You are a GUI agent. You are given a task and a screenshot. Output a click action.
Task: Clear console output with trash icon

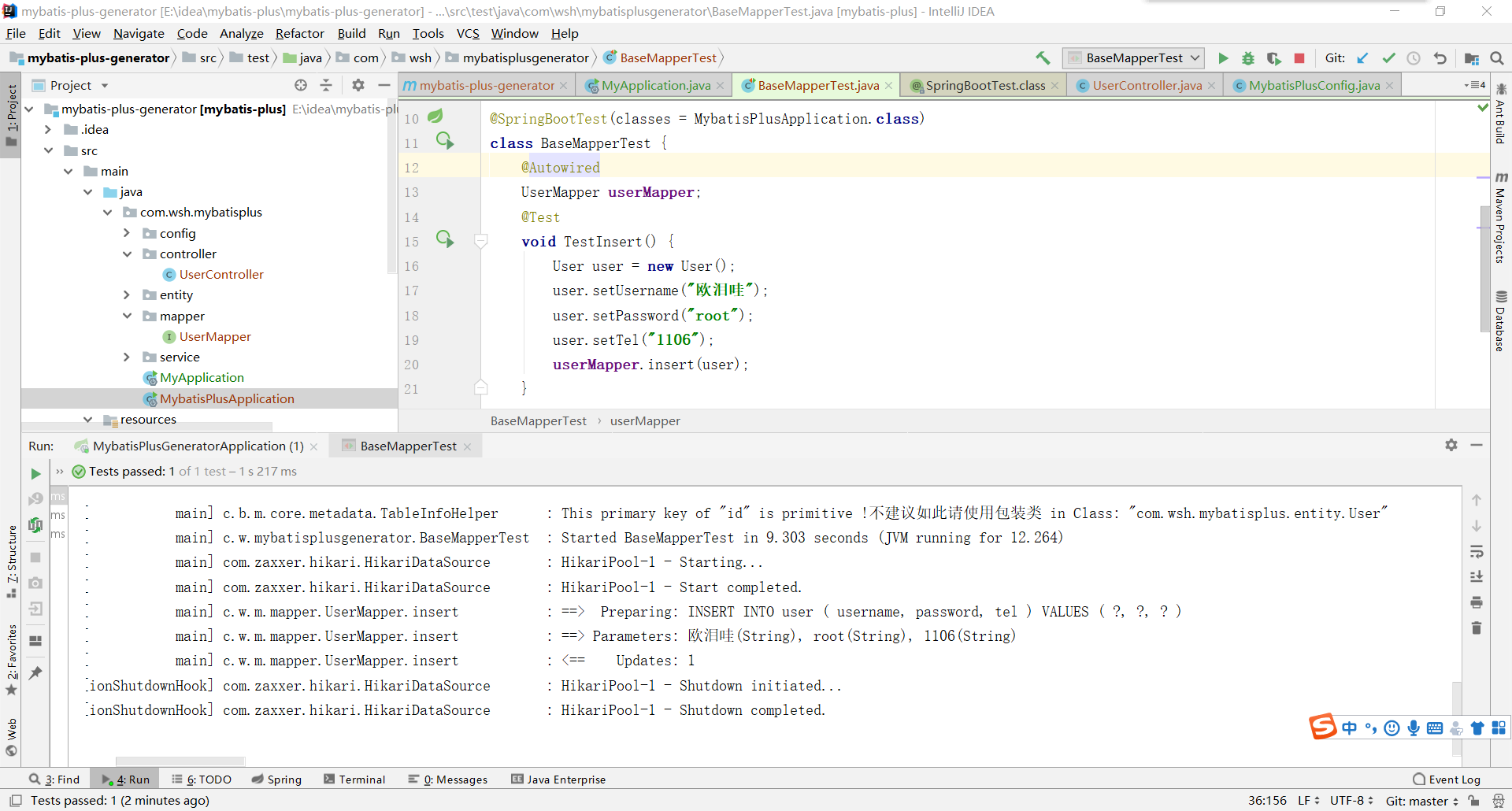tap(1477, 628)
